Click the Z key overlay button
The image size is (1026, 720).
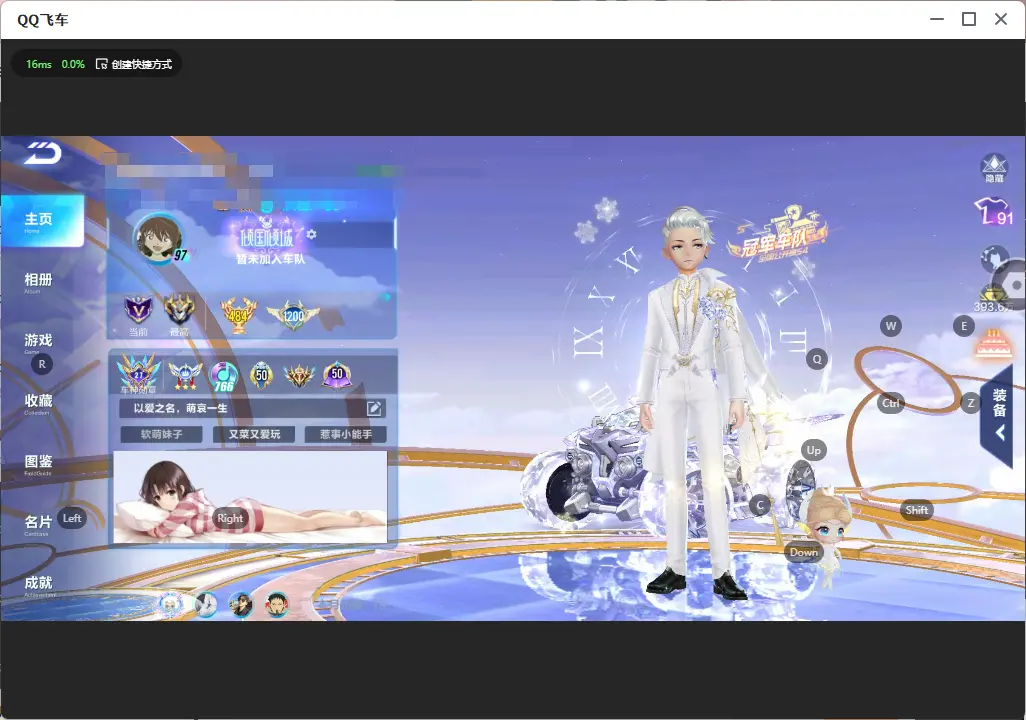[970, 403]
